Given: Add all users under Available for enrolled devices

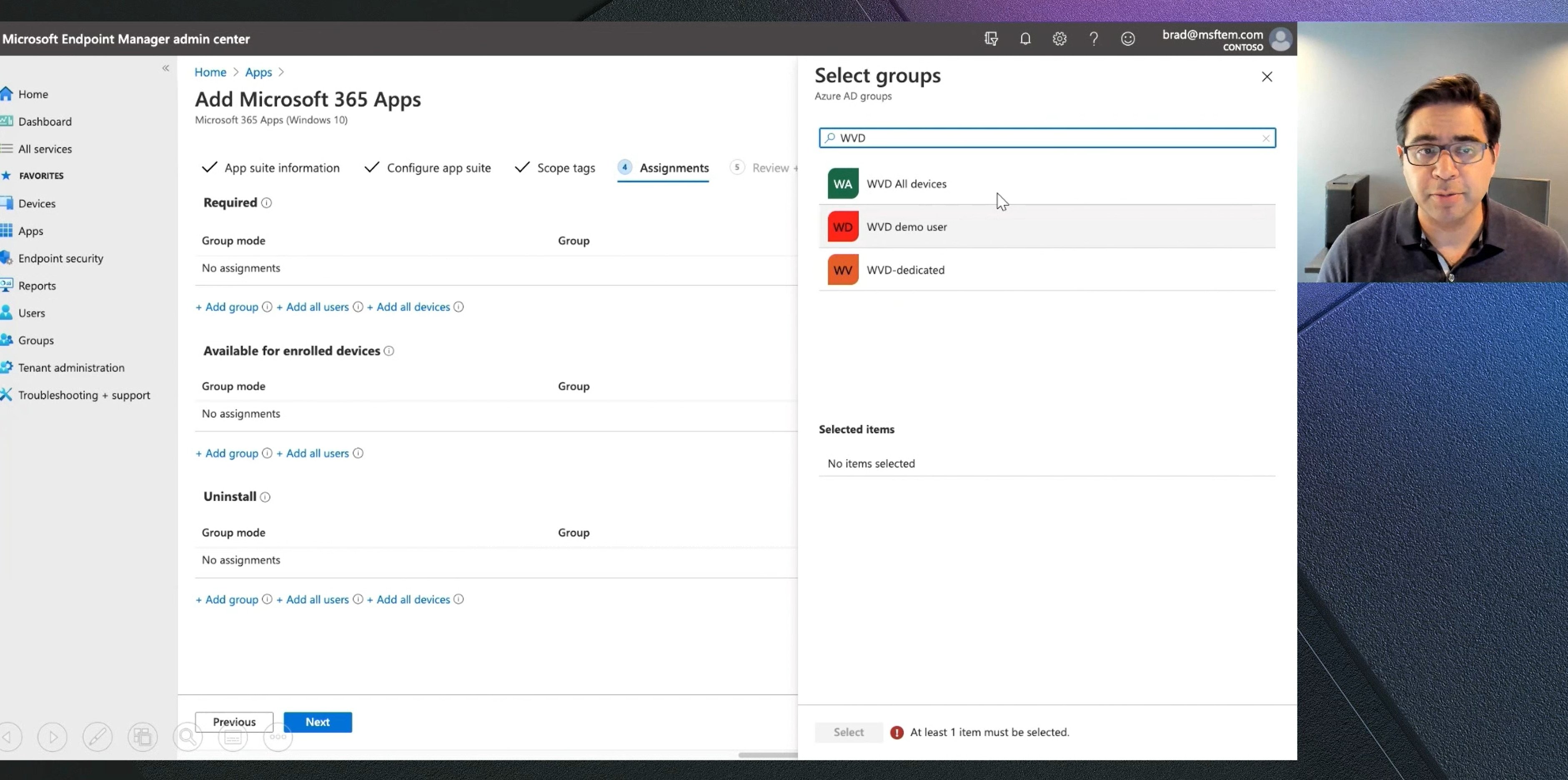Looking at the screenshot, I should tap(313, 453).
